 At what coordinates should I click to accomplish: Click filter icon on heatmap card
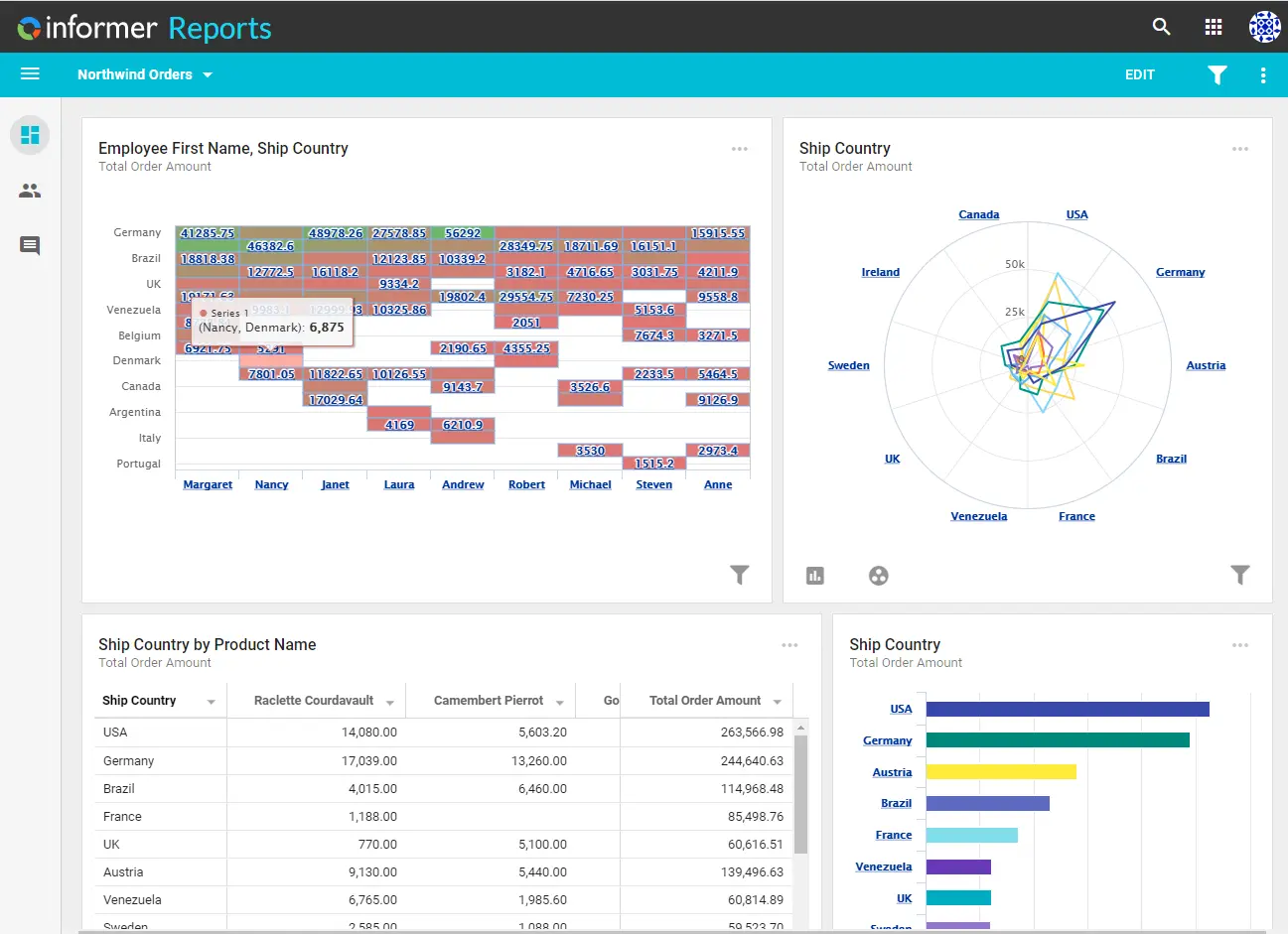[x=740, y=575]
